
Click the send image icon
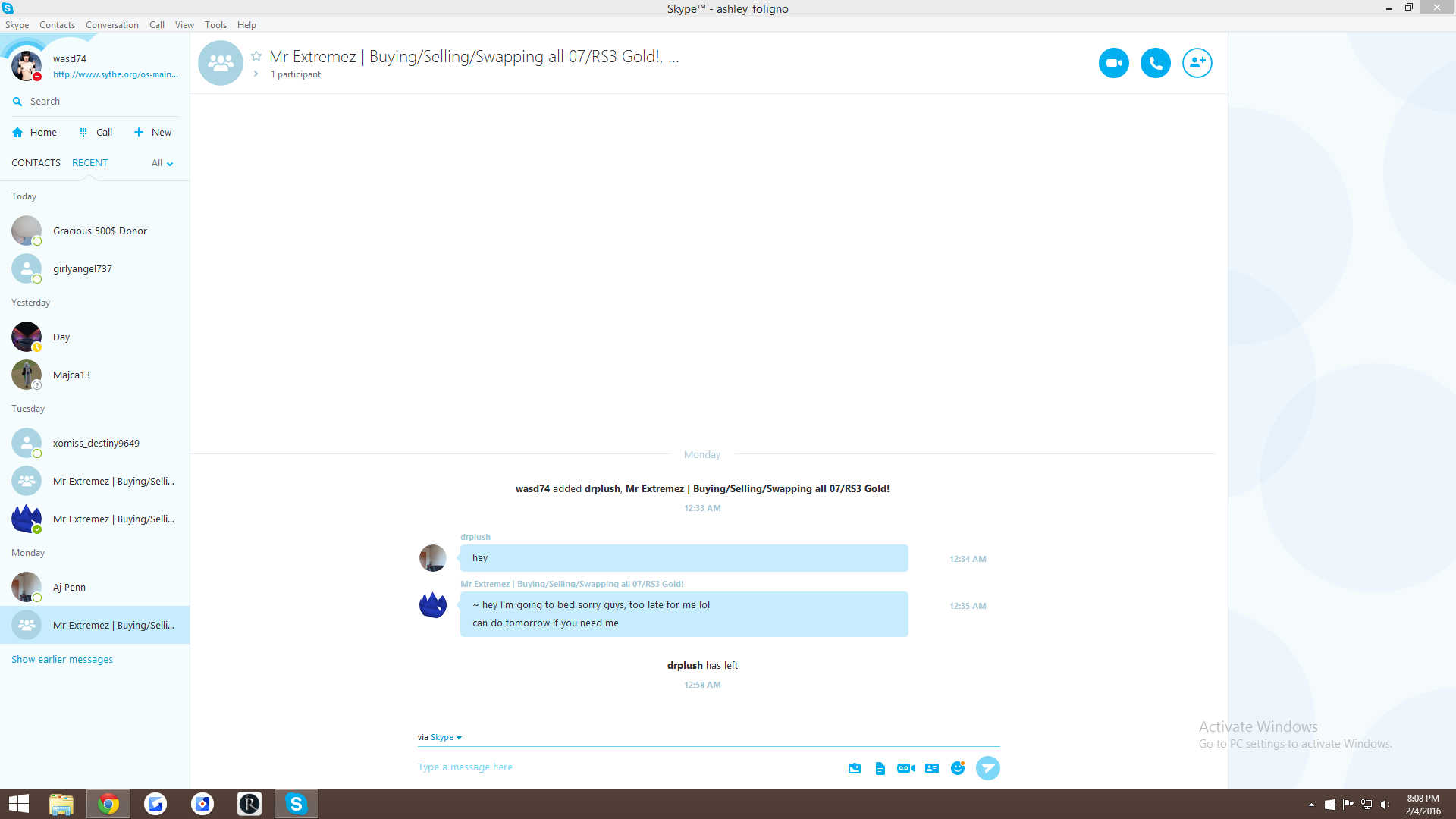855,768
